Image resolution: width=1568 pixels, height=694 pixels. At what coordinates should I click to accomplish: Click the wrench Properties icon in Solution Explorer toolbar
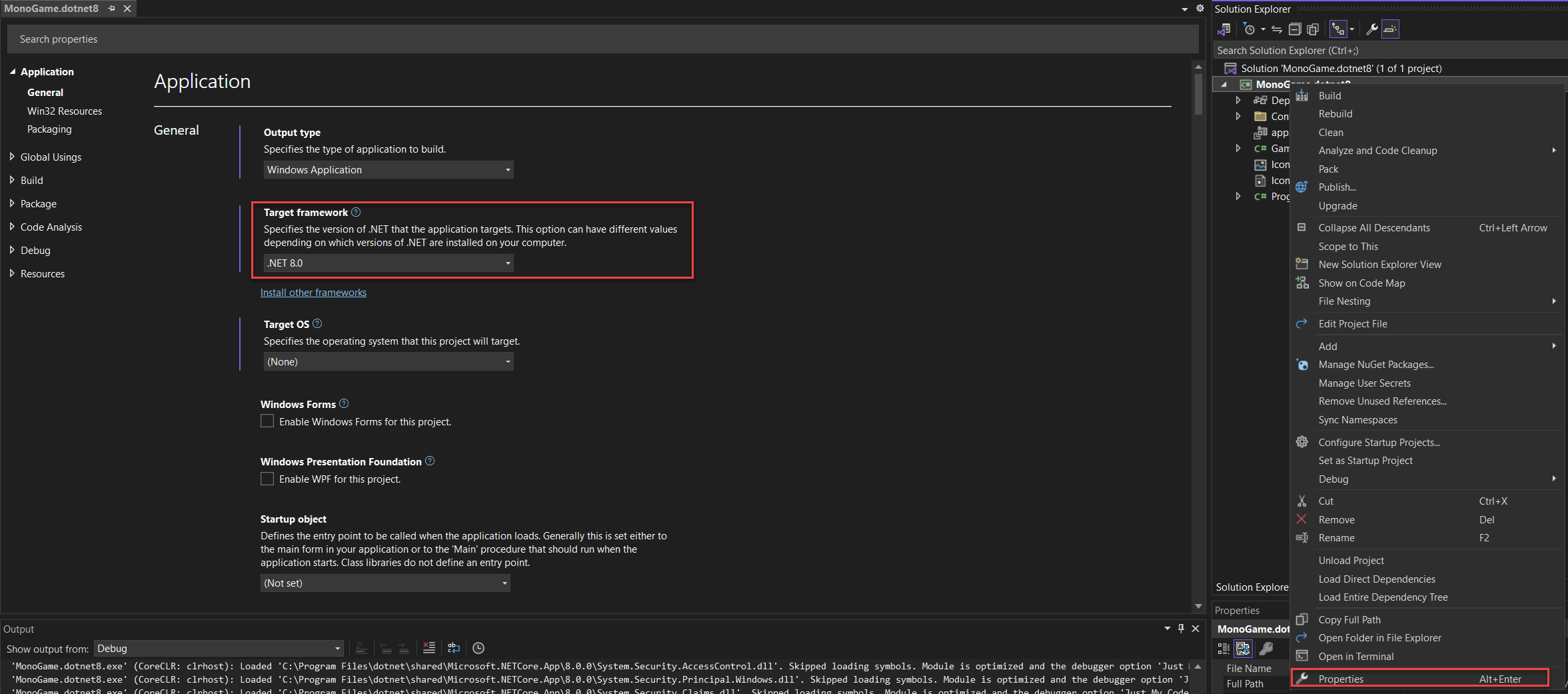point(1372,29)
